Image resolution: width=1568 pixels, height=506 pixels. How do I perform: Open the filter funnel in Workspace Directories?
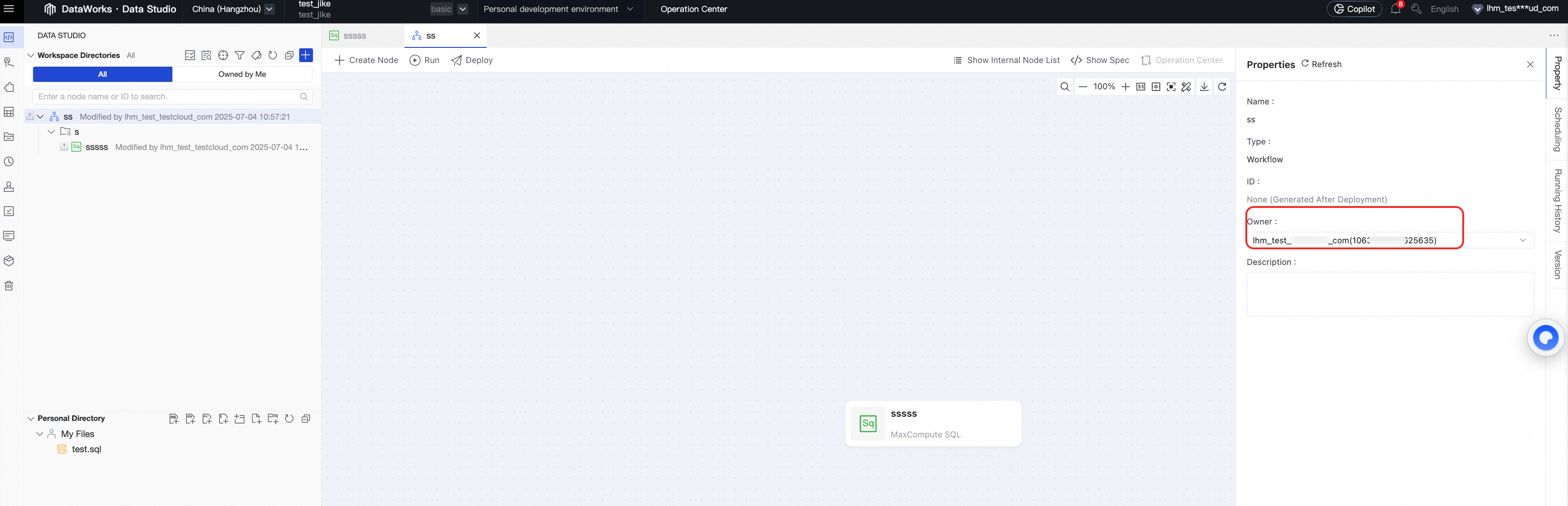pos(240,56)
